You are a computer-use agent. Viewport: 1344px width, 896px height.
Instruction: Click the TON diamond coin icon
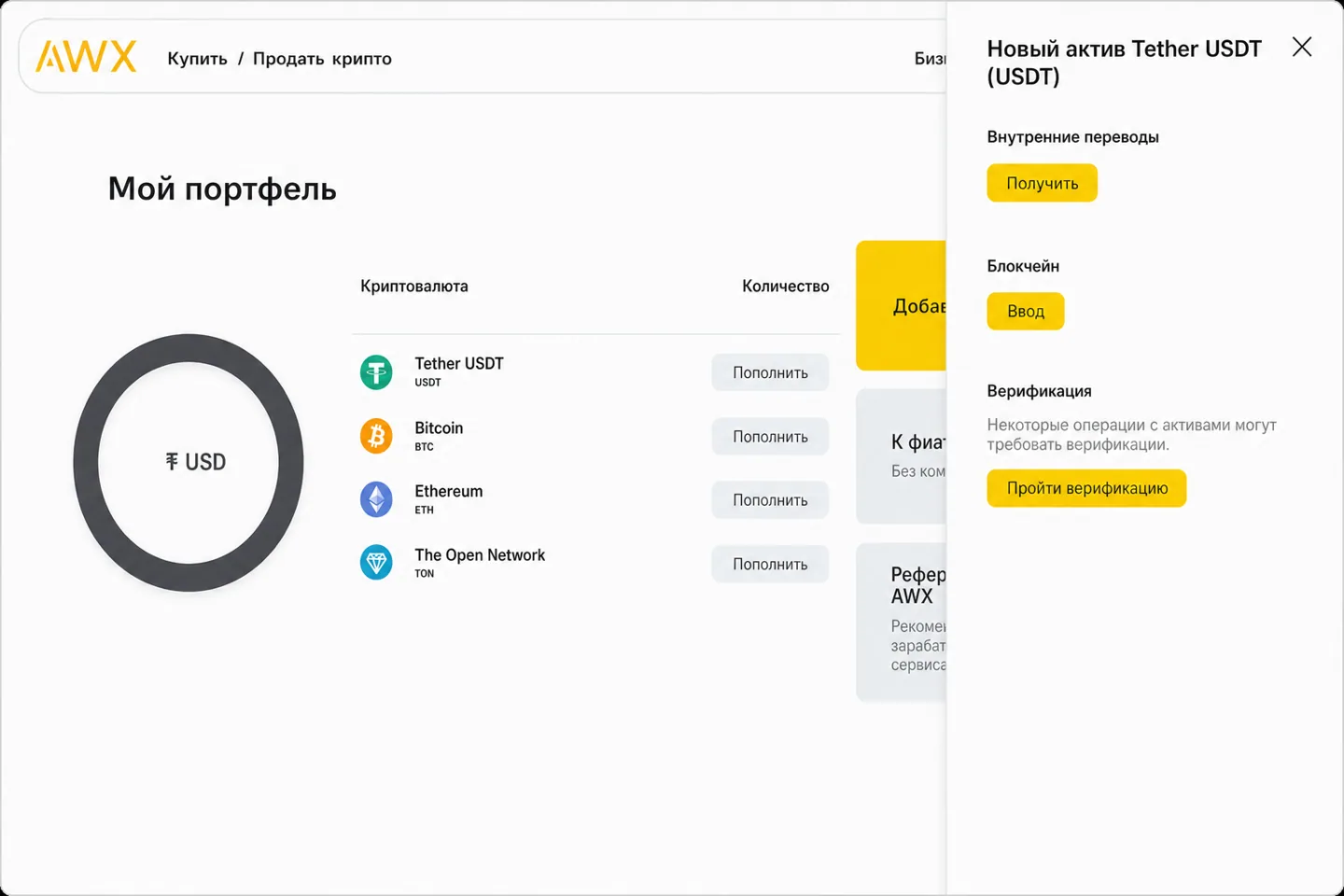click(376, 563)
